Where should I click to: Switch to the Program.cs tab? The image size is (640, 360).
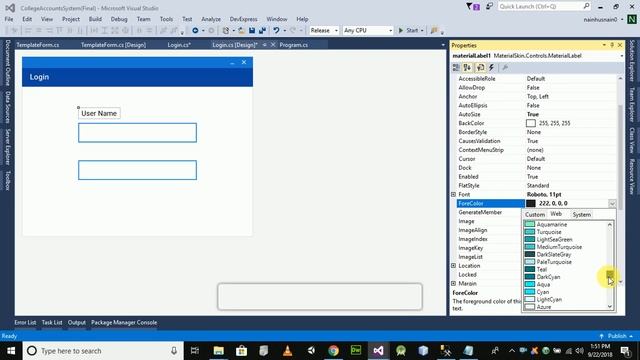coord(293,45)
